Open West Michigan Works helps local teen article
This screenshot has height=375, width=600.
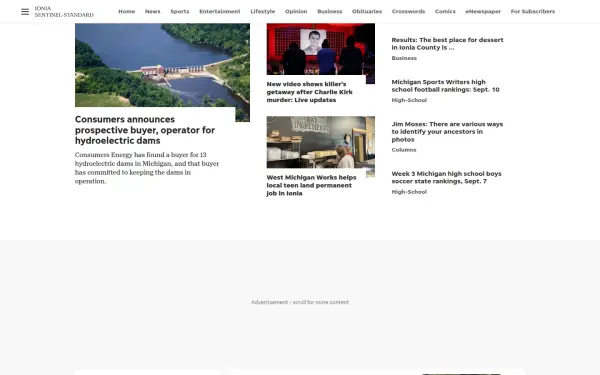coord(311,185)
